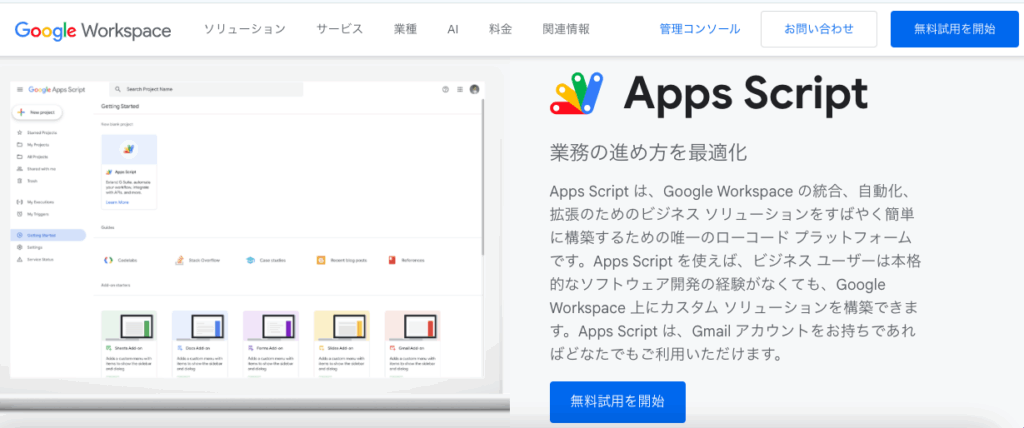
Task: Open the Settings gear in sidebar
Action: 20,248
